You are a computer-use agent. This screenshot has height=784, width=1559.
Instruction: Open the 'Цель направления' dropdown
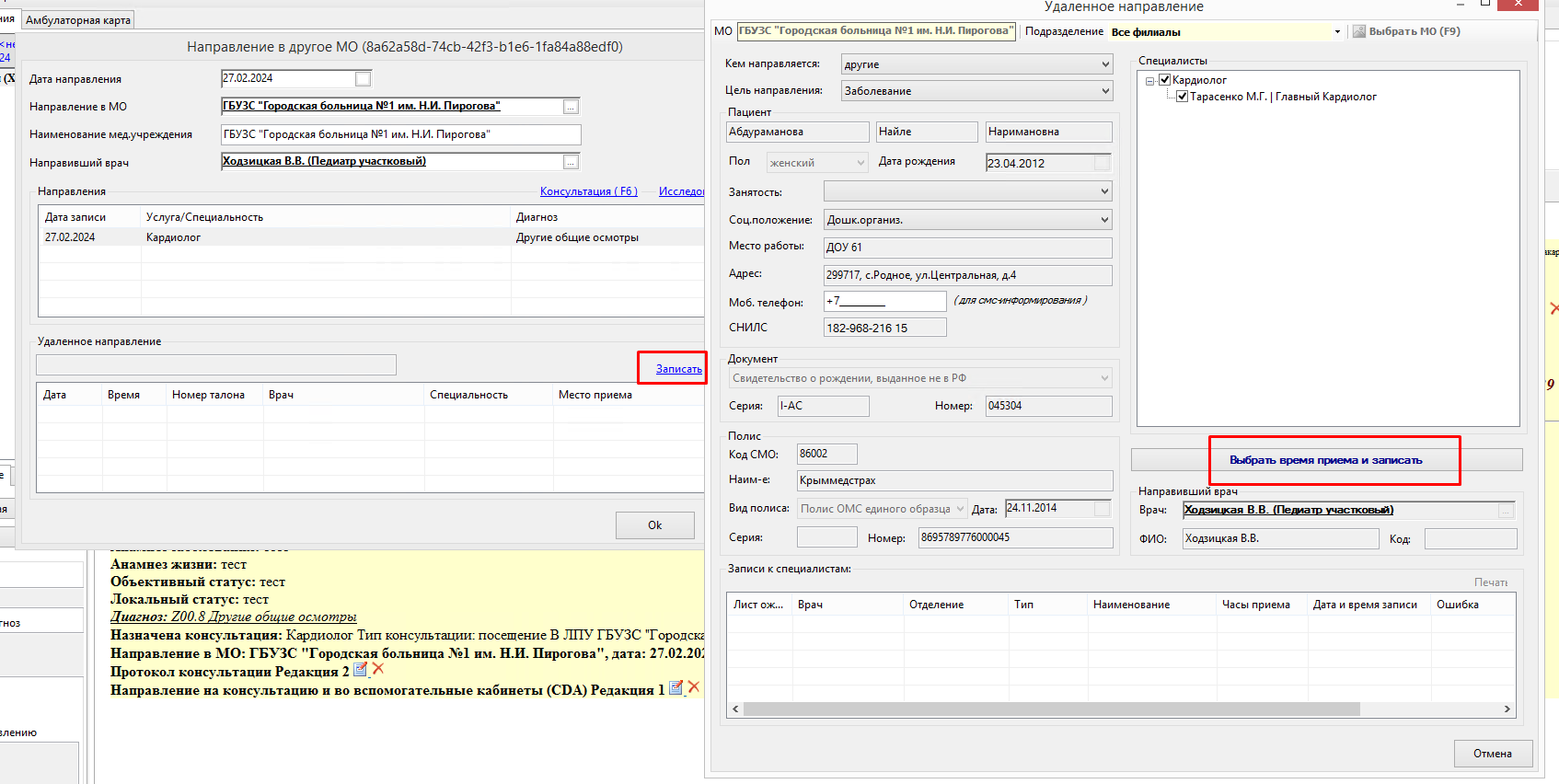1105,91
